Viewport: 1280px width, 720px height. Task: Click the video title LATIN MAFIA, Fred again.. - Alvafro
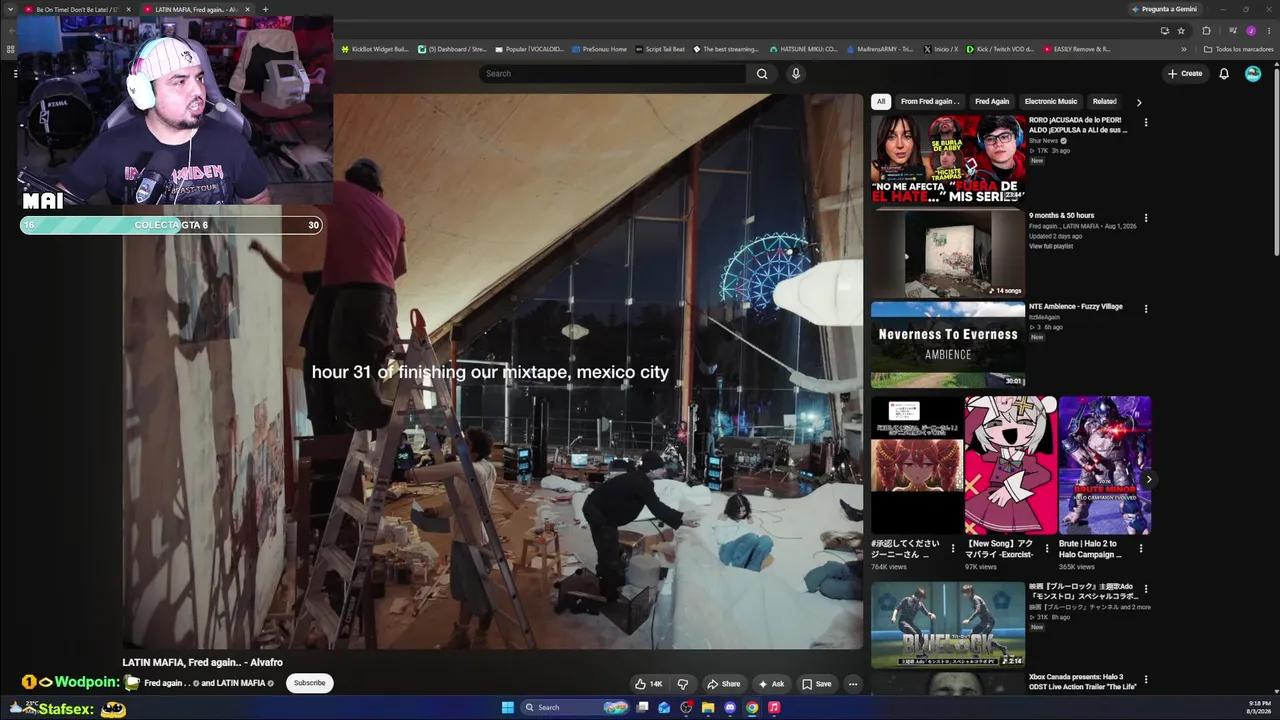coord(202,662)
